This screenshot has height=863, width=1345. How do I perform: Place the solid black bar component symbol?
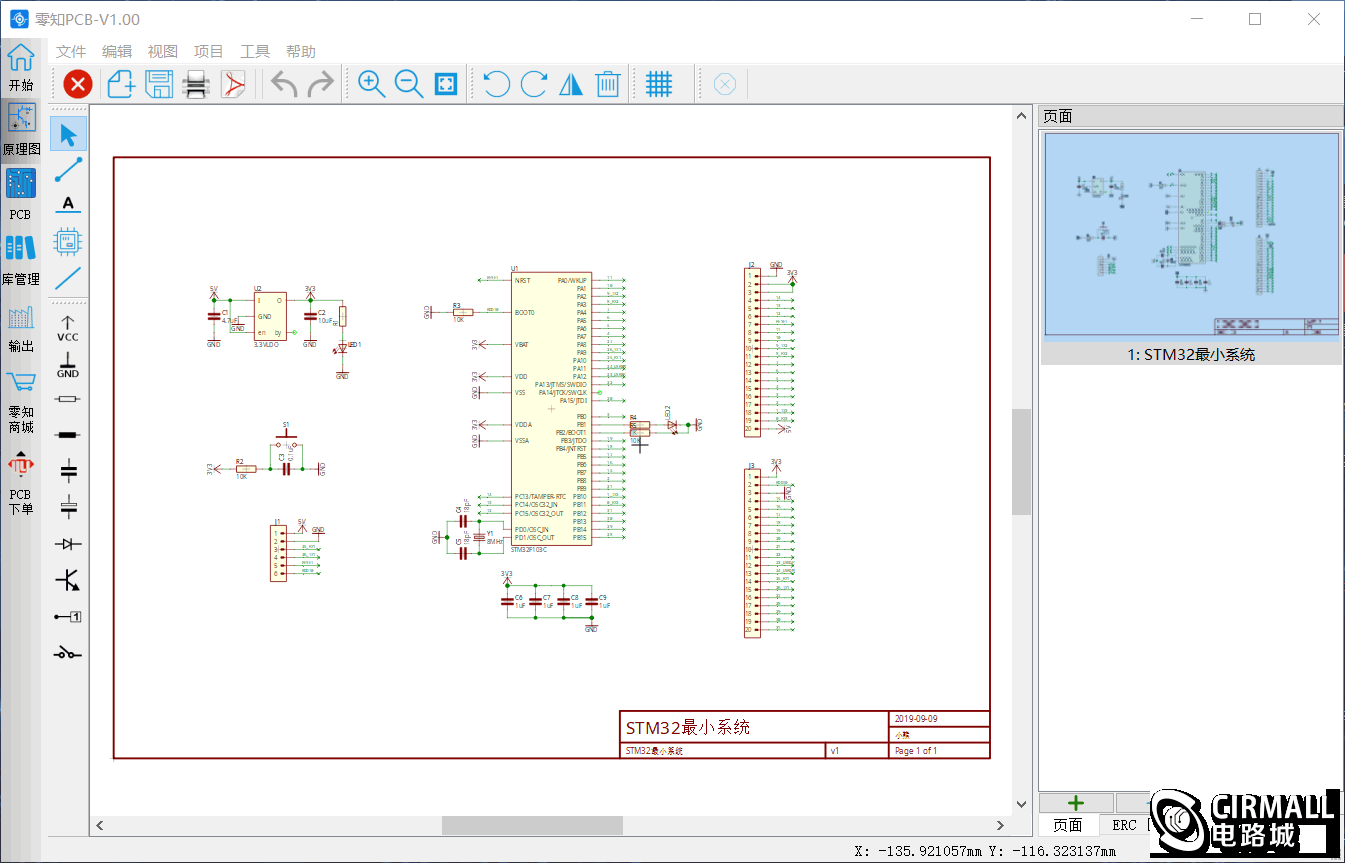point(68,435)
